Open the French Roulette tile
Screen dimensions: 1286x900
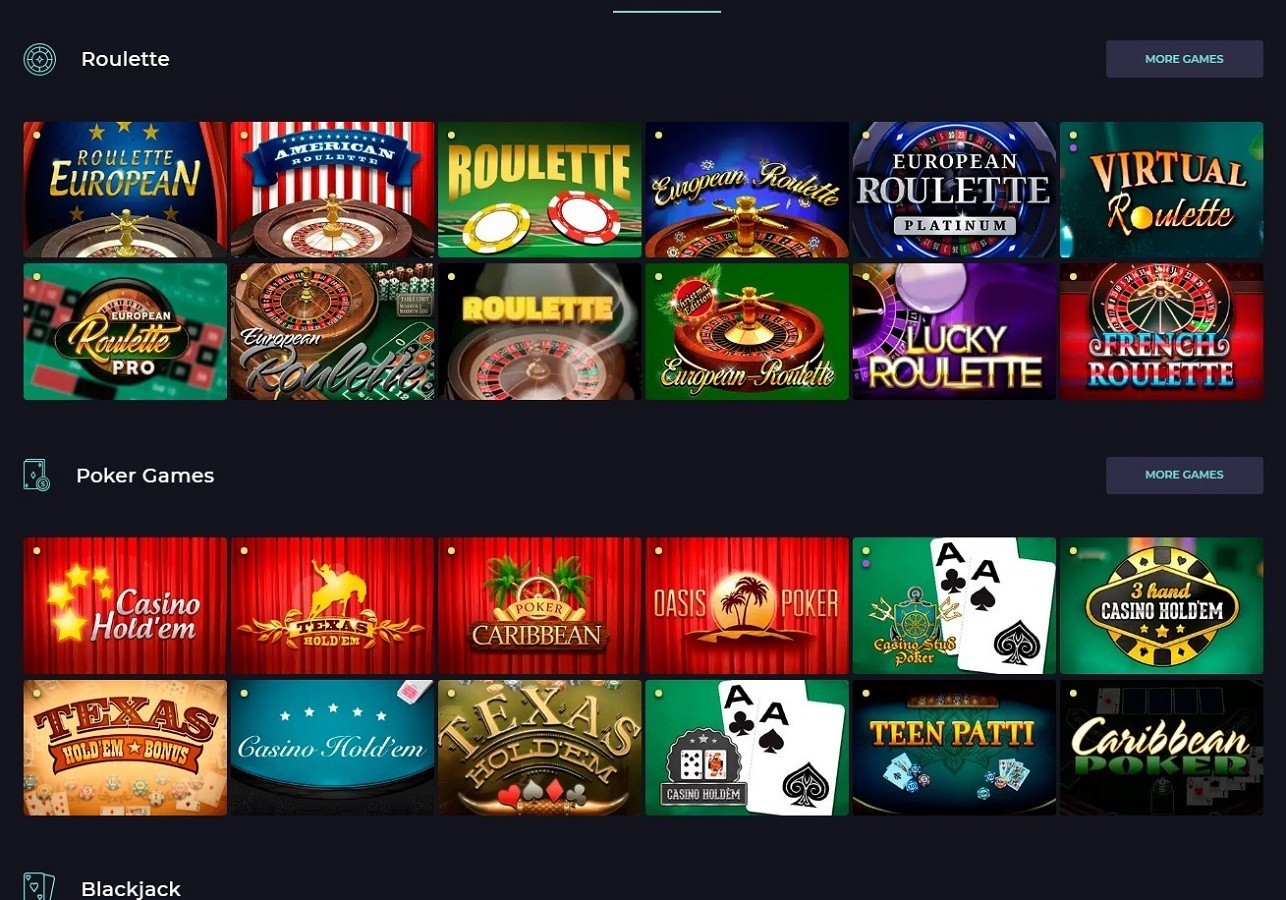pyautogui.click(x=1161, y=331)
